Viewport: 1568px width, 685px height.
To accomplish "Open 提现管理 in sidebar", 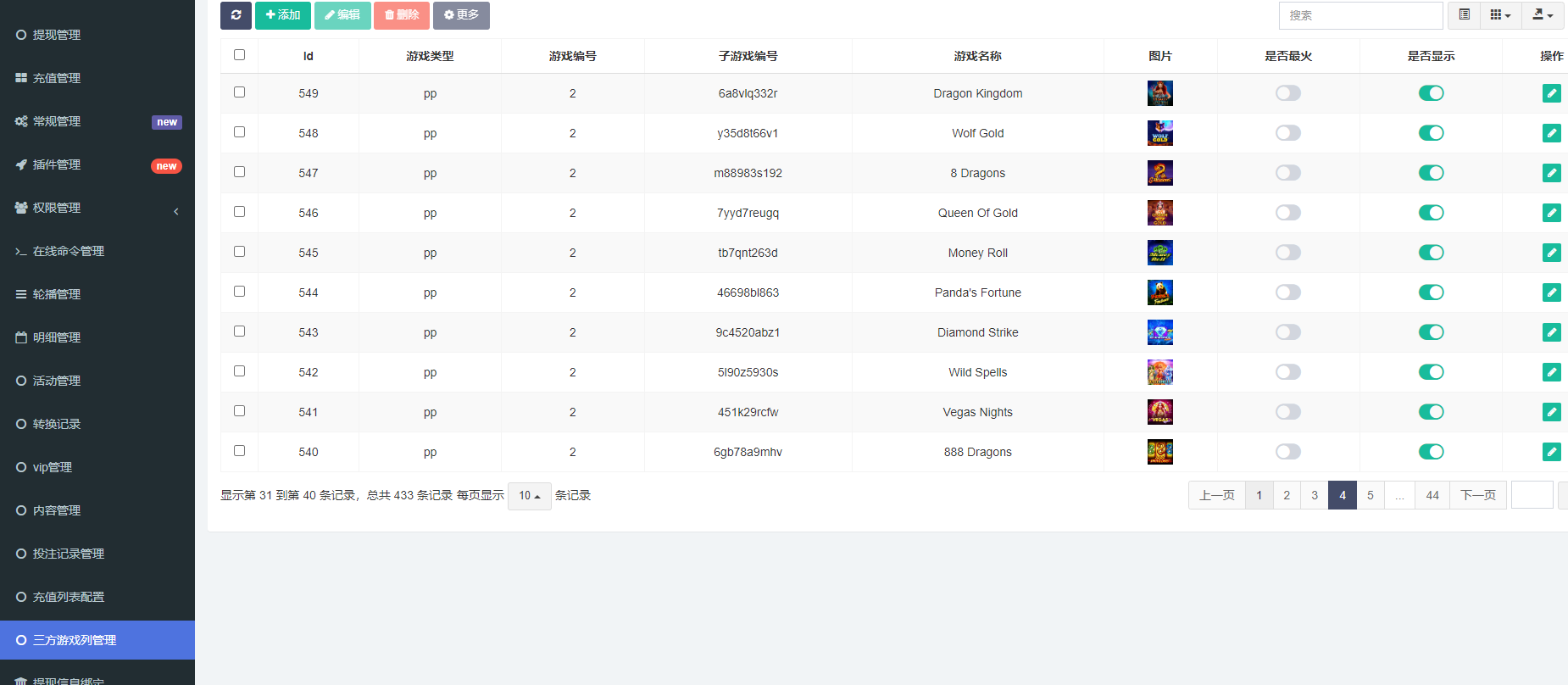I will [x=97, y=35].
